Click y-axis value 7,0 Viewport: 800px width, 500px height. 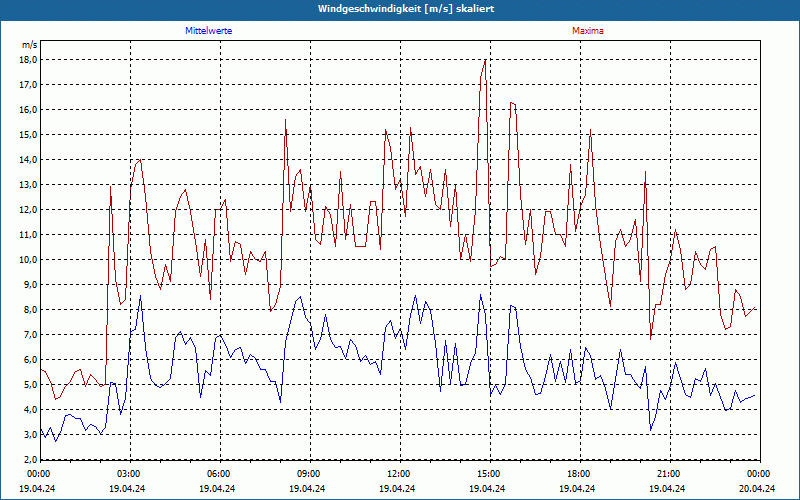coord(31,335)
